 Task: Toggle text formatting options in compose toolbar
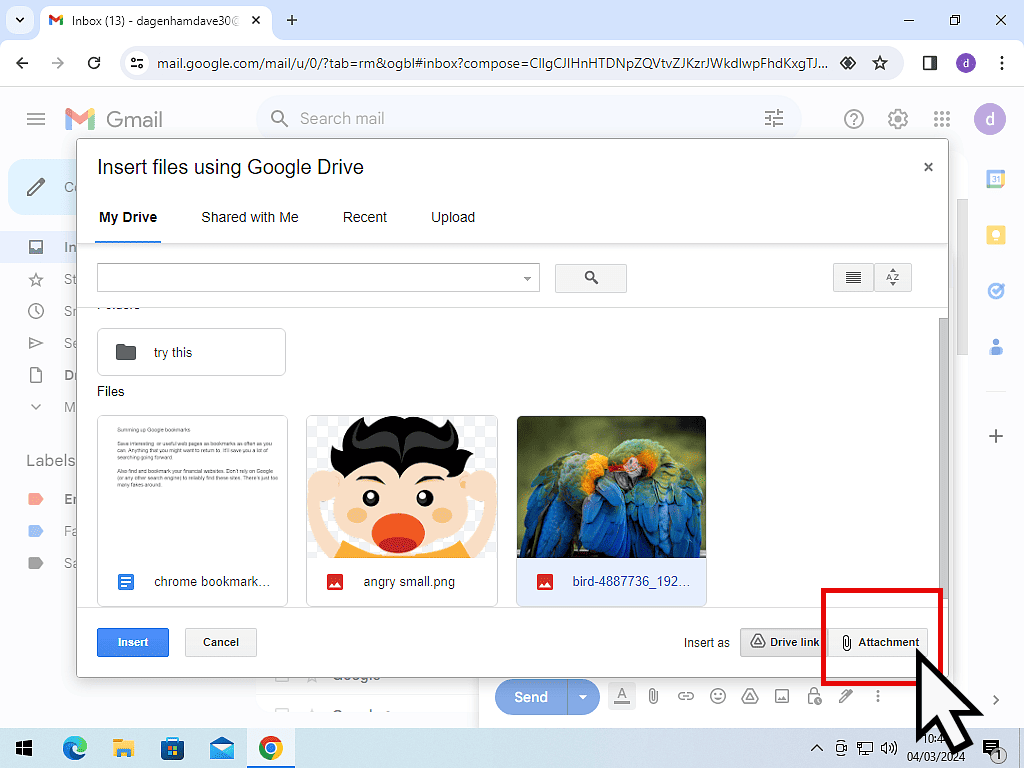pos(621,696)
